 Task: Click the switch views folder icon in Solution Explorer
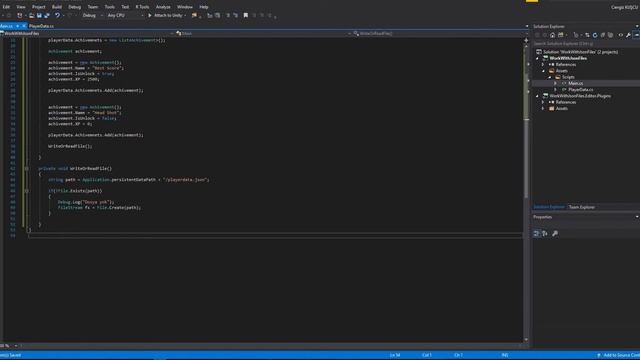click(x=561, y=35)
